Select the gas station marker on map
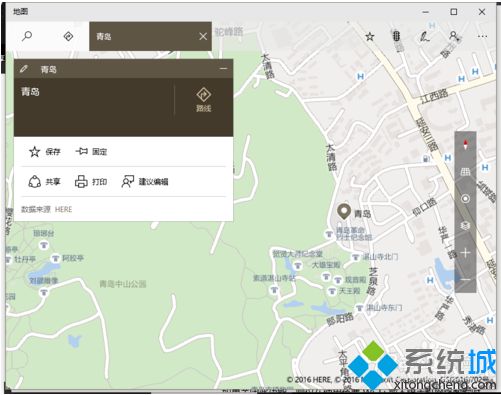The height and width of the screenshot is (395, 501). pos(426,159)
